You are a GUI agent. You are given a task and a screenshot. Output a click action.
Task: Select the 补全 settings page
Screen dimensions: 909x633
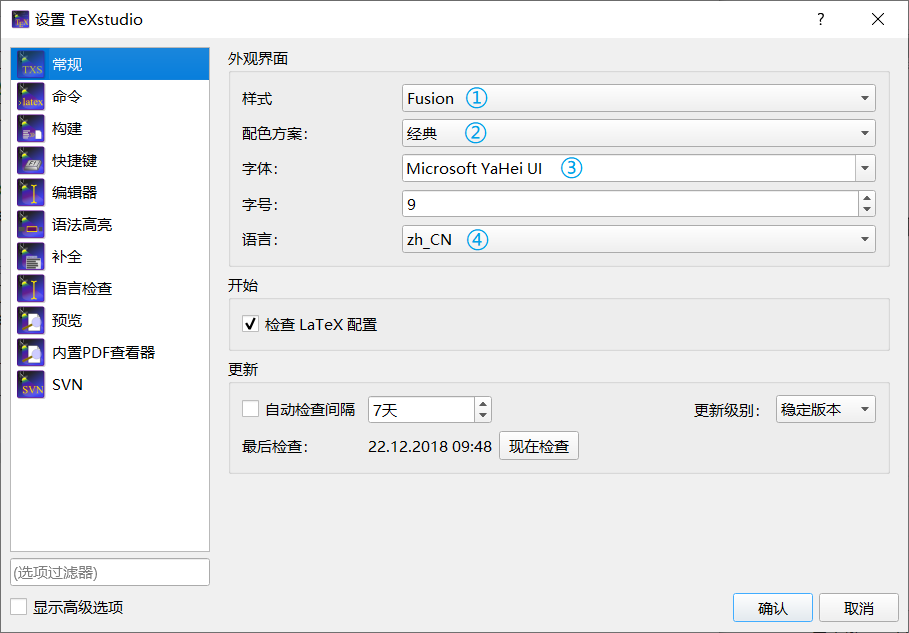(x=110, y=256)
